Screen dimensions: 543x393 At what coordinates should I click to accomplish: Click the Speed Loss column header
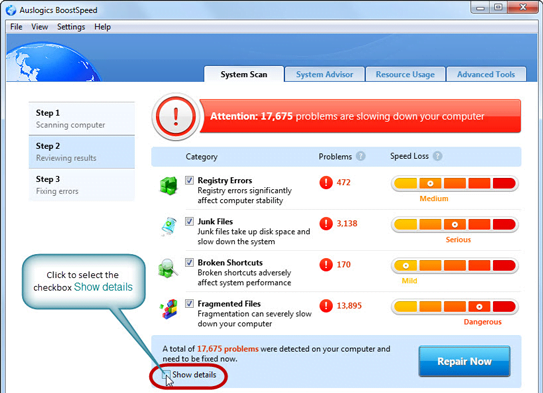pyautogui.click(x=409, y=156)
